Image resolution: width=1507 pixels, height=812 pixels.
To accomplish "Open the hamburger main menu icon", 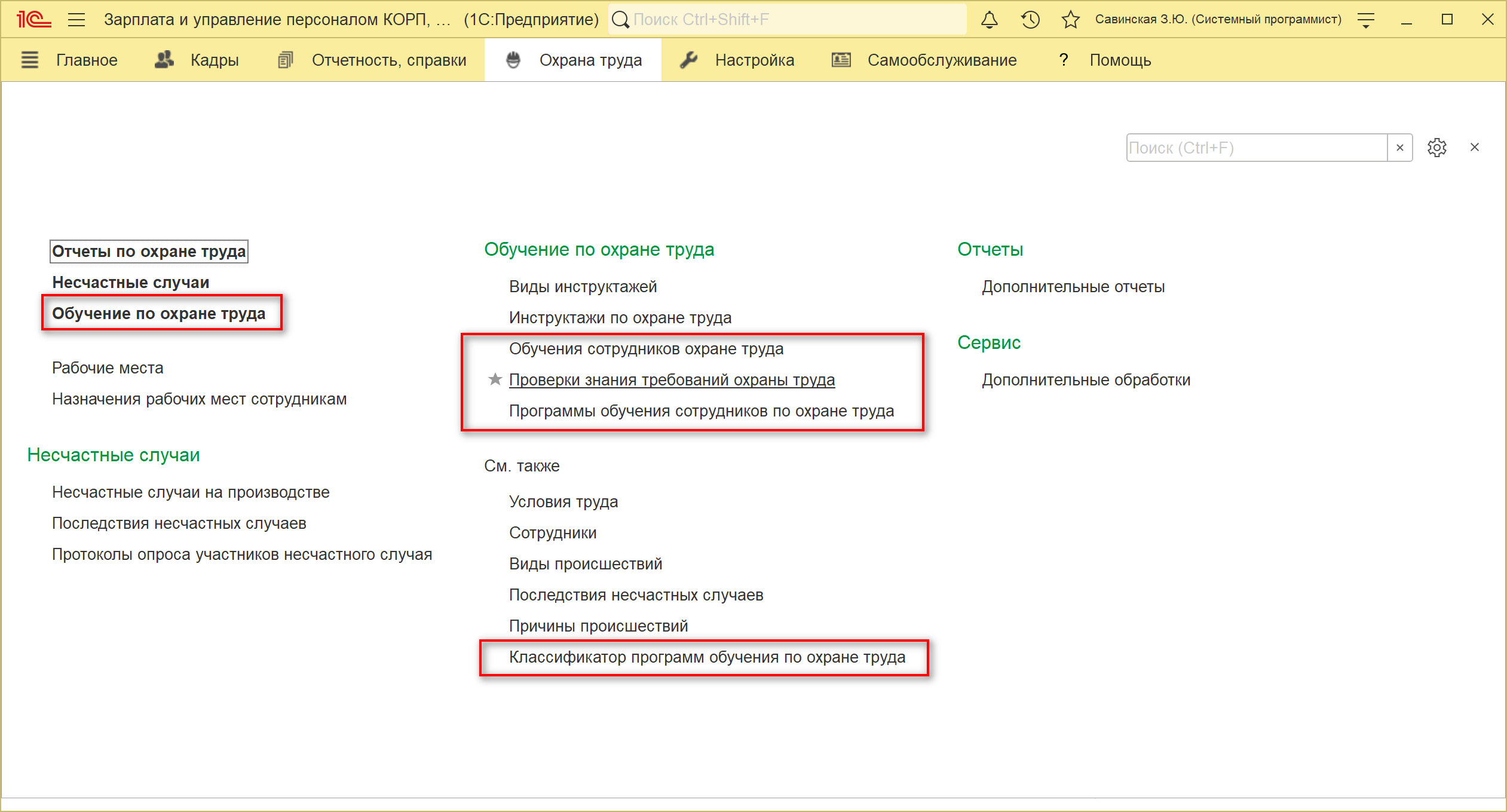I will coord(76,20).
